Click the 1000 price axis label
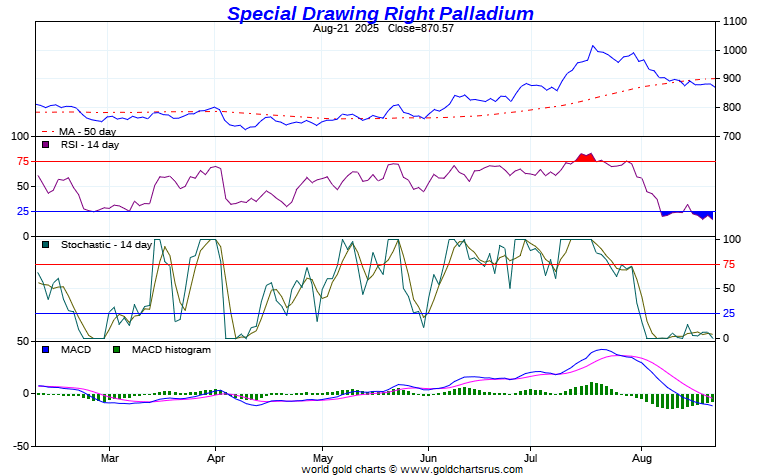This screenshot has height=475, width=760. 735,50
